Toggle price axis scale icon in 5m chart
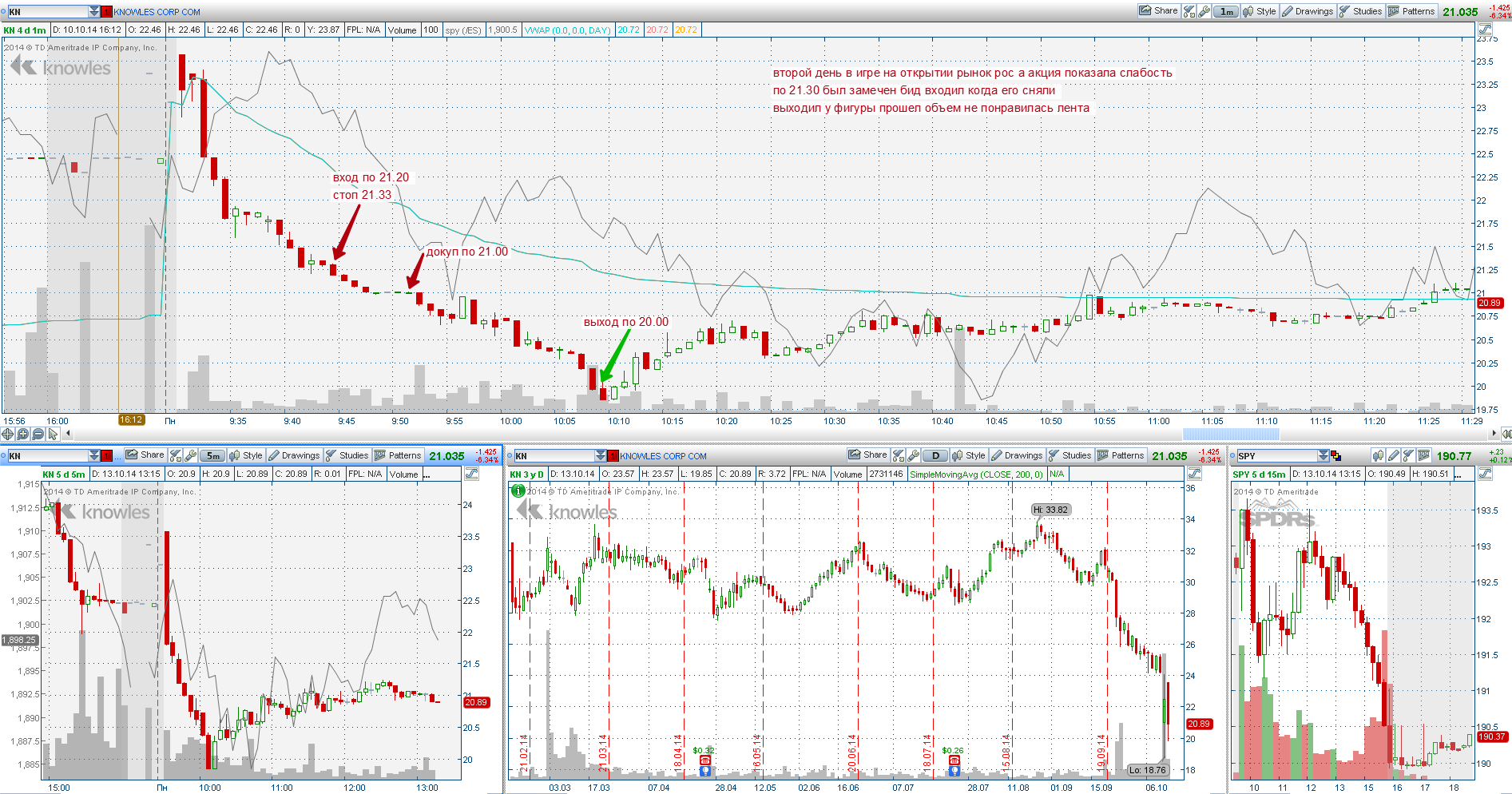Viewport: 1512px width, 794px height. pos(472,474)
